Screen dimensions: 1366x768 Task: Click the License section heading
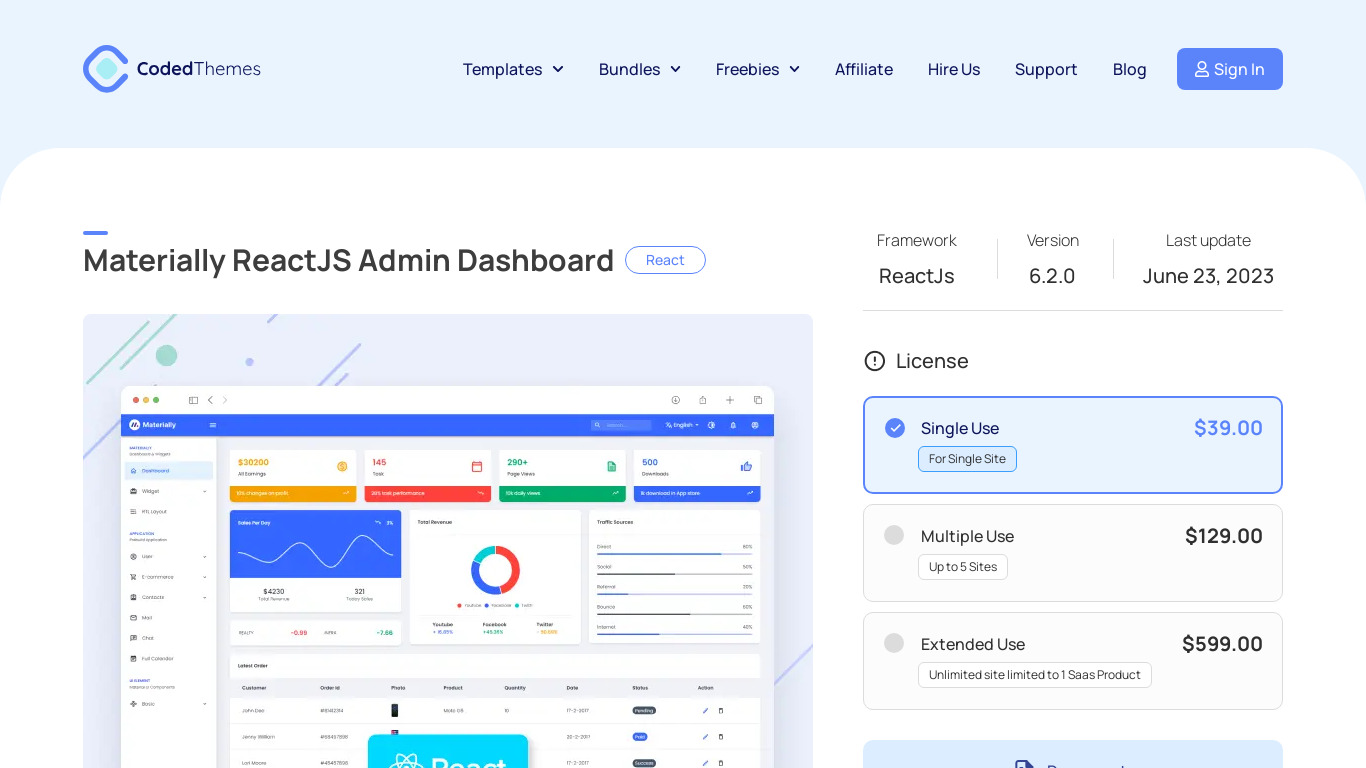tap(932, 361)
